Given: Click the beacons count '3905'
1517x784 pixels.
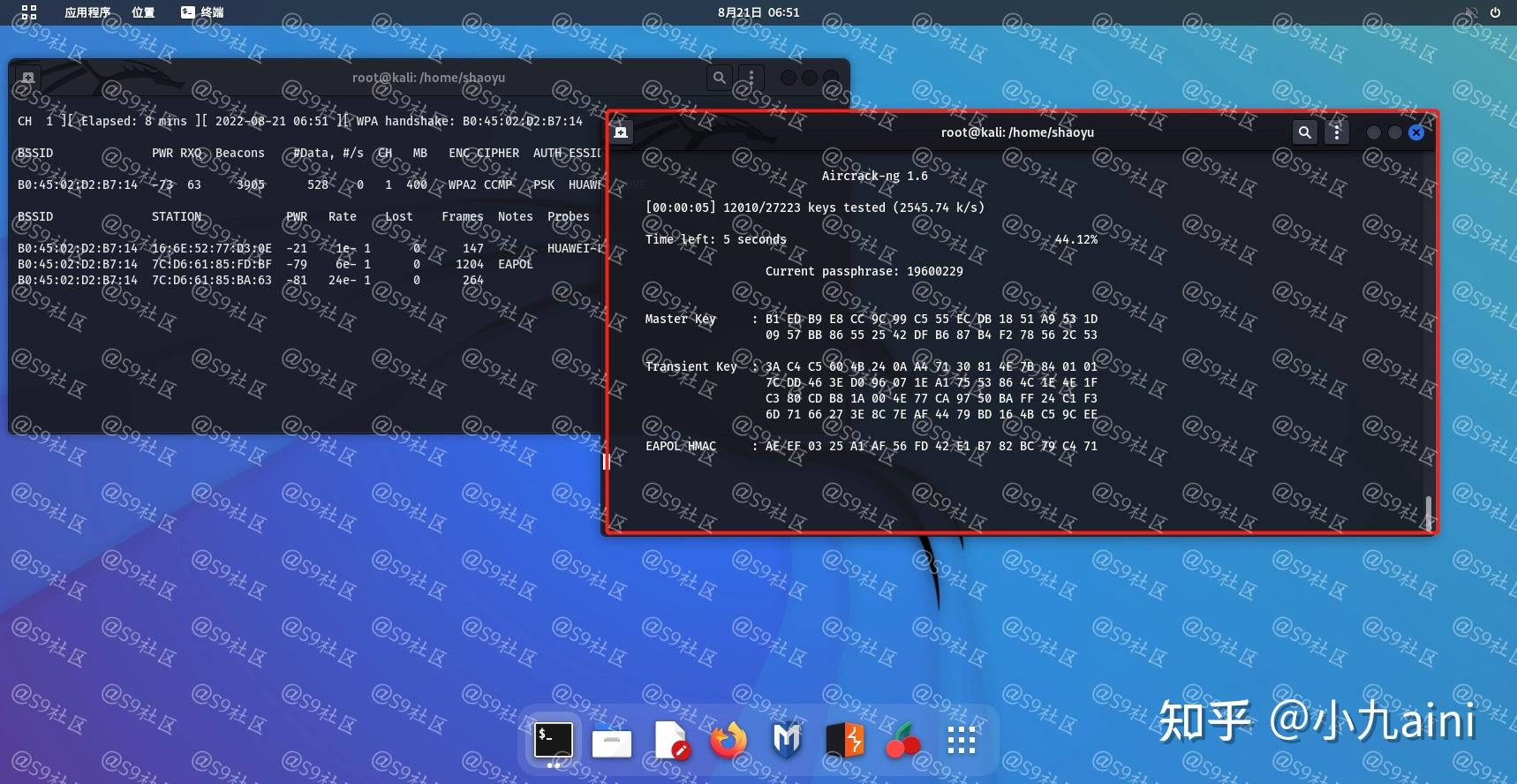Looking at the screenshot, I should (x=251, y=185).
